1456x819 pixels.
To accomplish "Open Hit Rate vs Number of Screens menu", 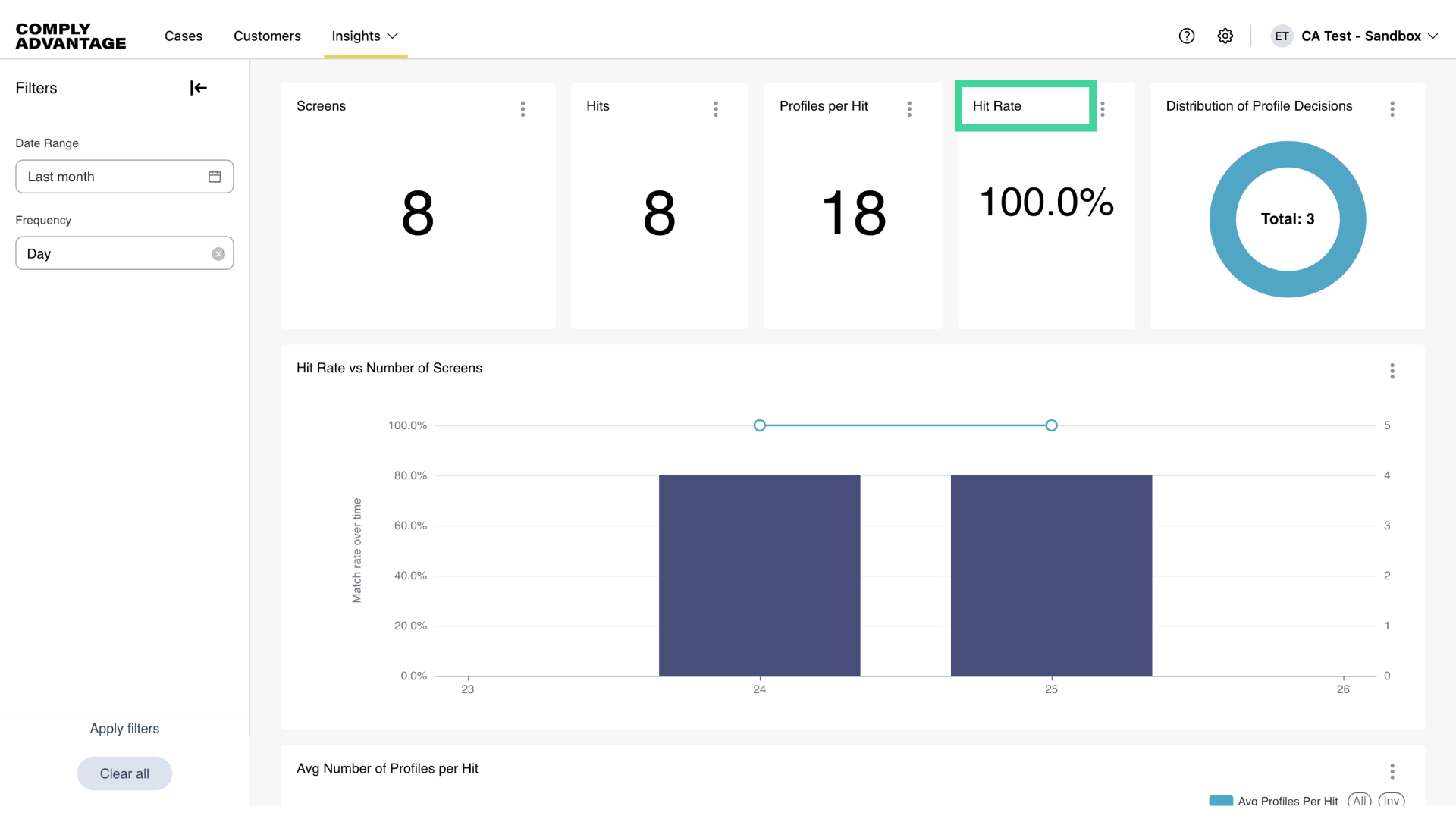I will coord(1392,371).
